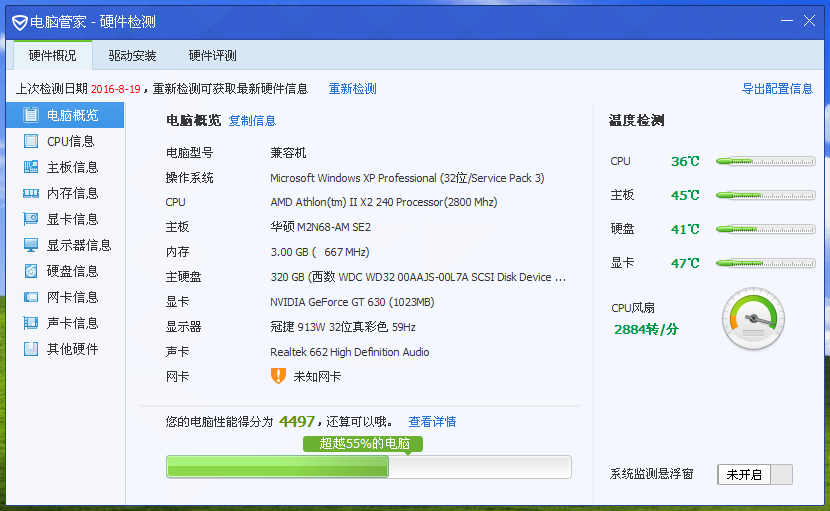Click the 超越55%的电脑 bubble label
The image size is (830, 511).
(x=363, y=444)
